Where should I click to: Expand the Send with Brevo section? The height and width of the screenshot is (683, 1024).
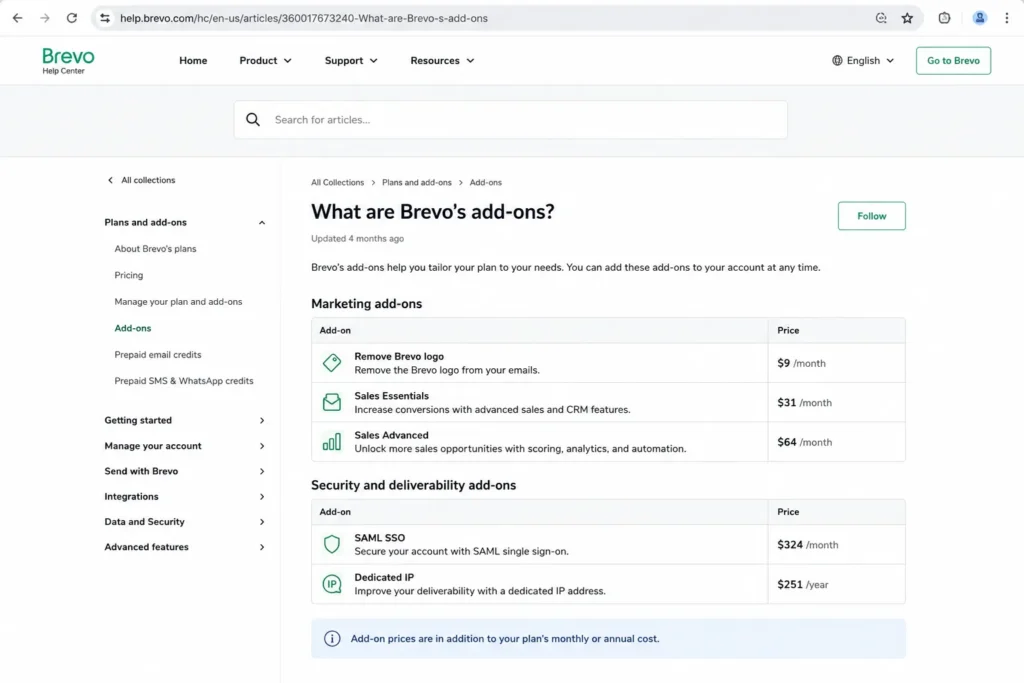185,471
